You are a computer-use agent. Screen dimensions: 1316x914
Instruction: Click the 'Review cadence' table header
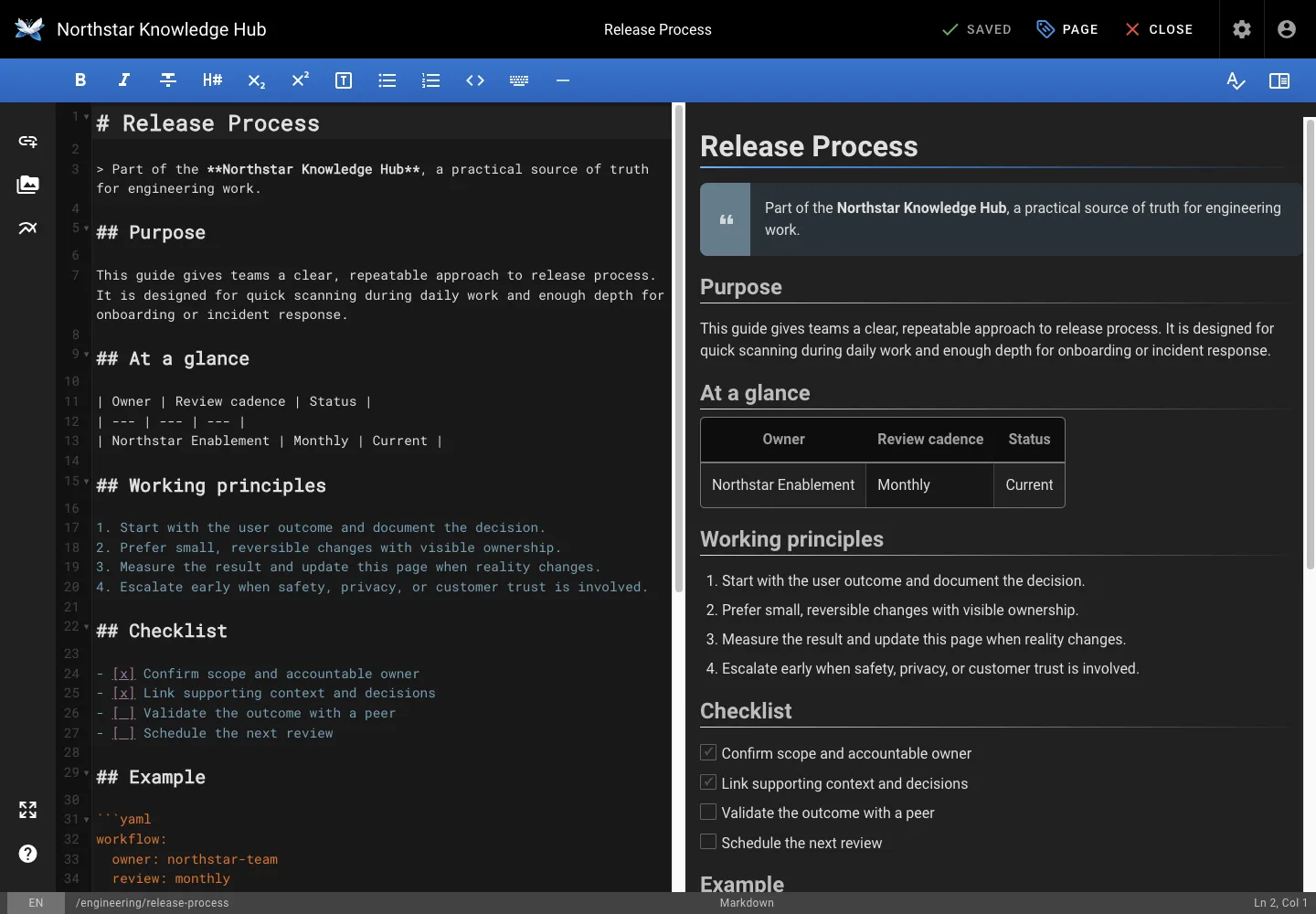[x=930, y=440]
